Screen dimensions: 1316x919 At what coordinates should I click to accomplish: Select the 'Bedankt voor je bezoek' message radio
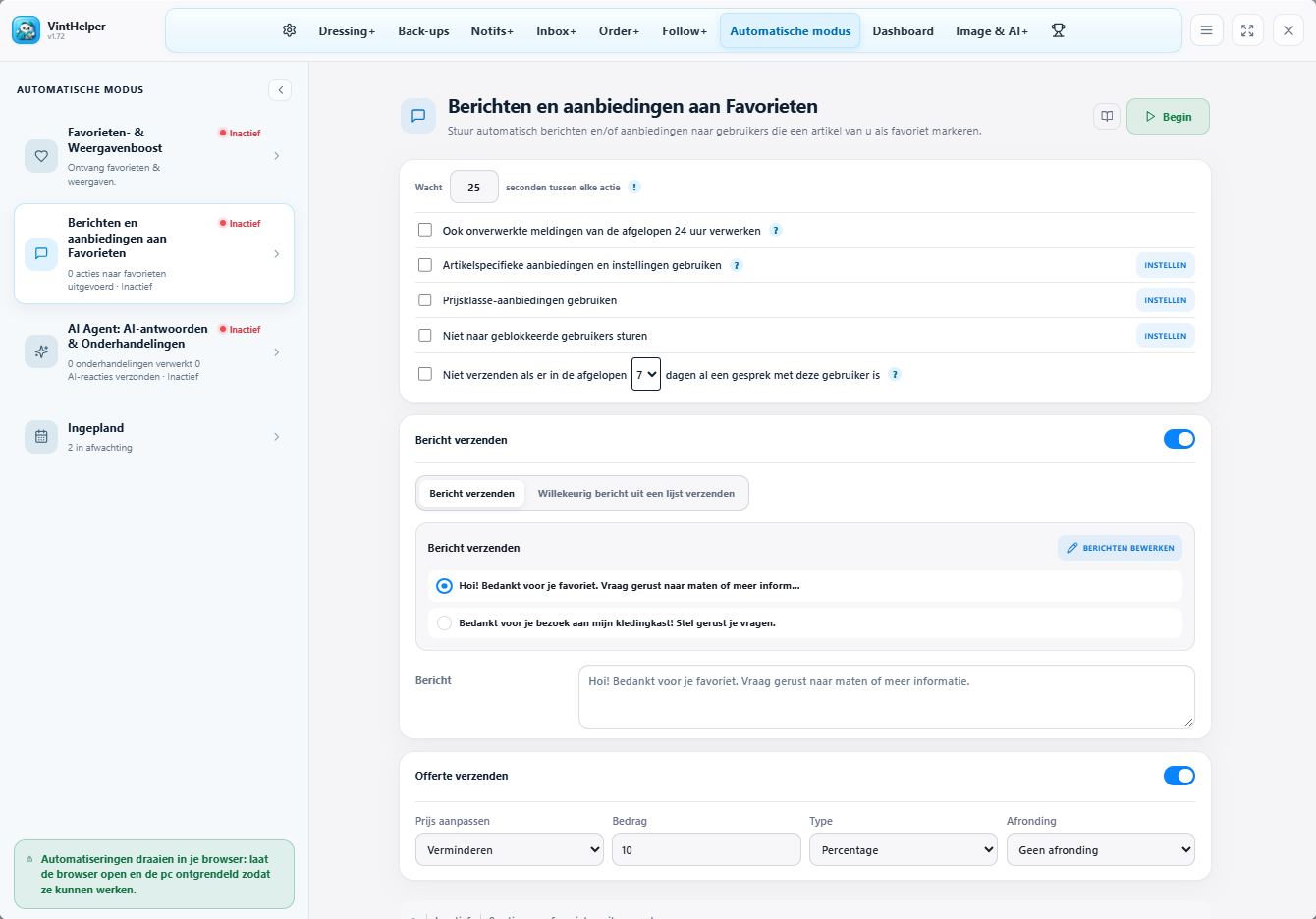pyautogui.click(x=444, y=622)
